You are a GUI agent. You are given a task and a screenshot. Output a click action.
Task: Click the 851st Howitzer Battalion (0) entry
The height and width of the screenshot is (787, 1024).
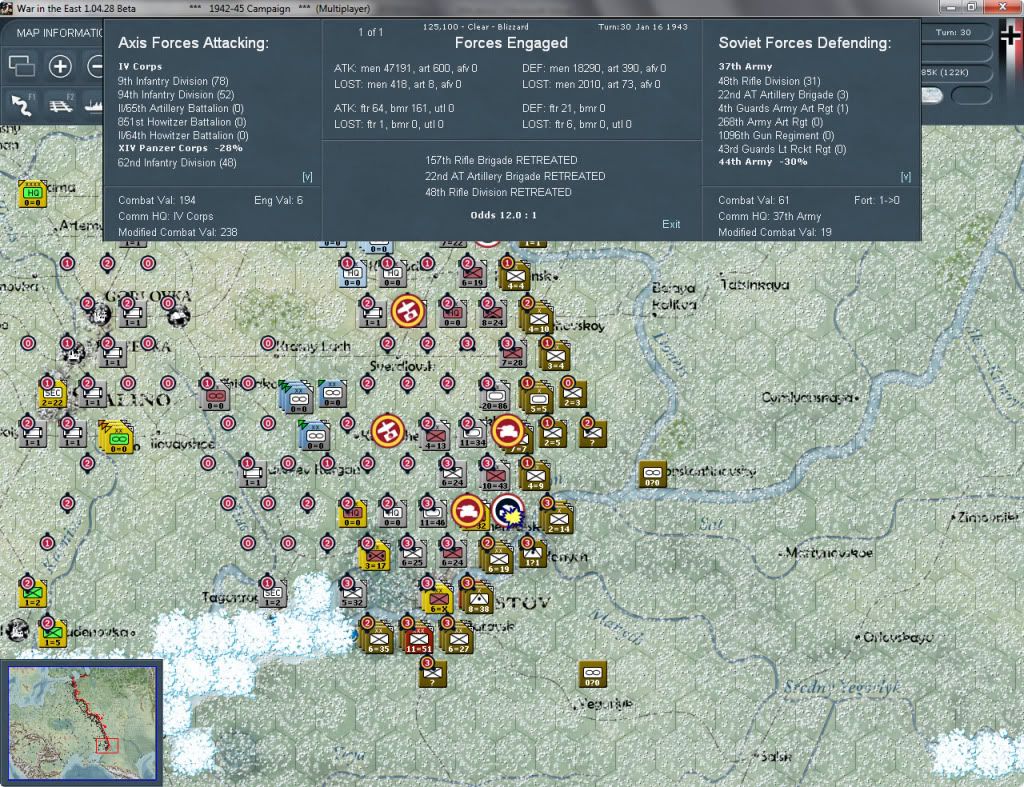point(182,122)
